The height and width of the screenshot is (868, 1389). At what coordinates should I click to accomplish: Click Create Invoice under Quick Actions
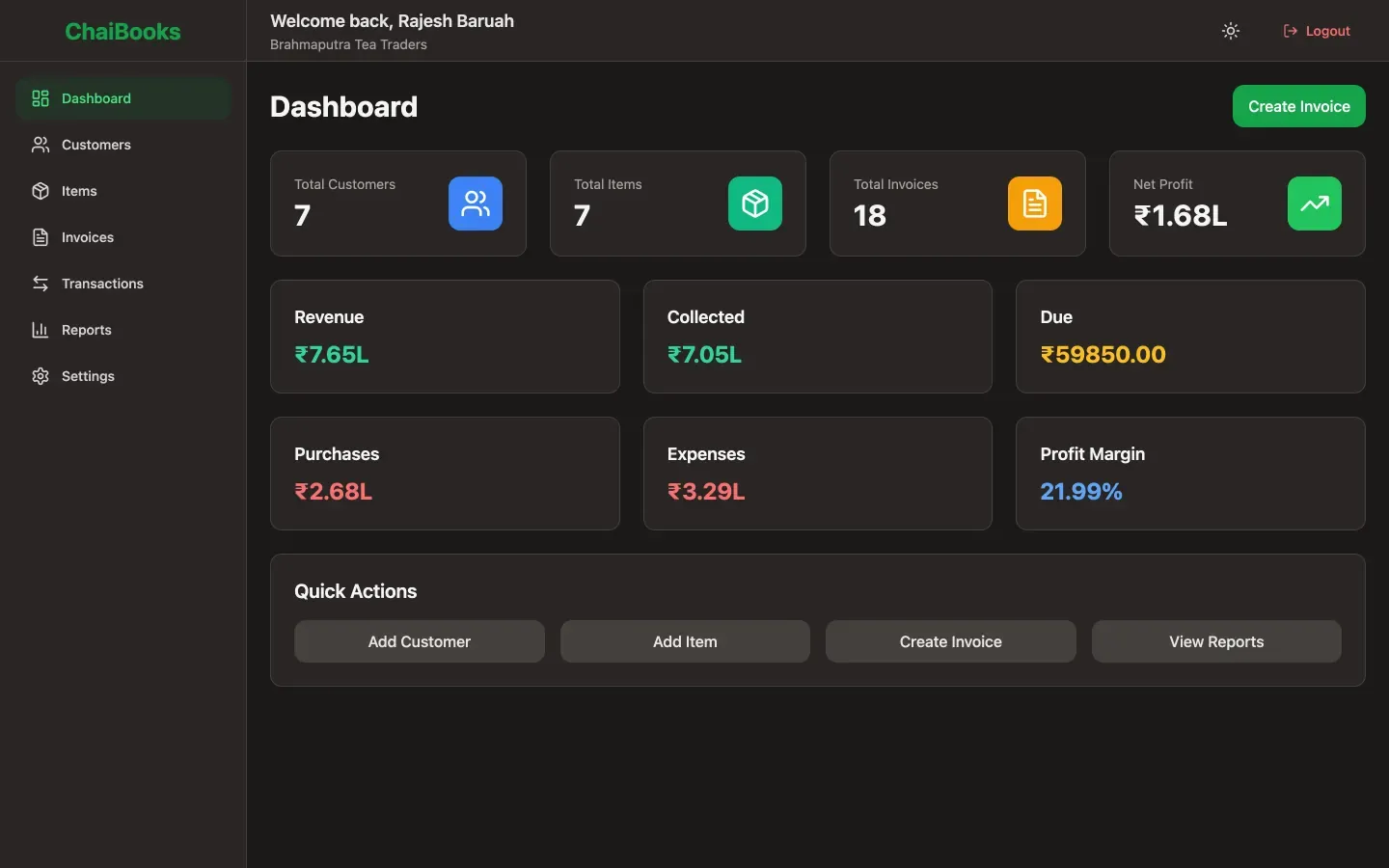click(951, 641)
